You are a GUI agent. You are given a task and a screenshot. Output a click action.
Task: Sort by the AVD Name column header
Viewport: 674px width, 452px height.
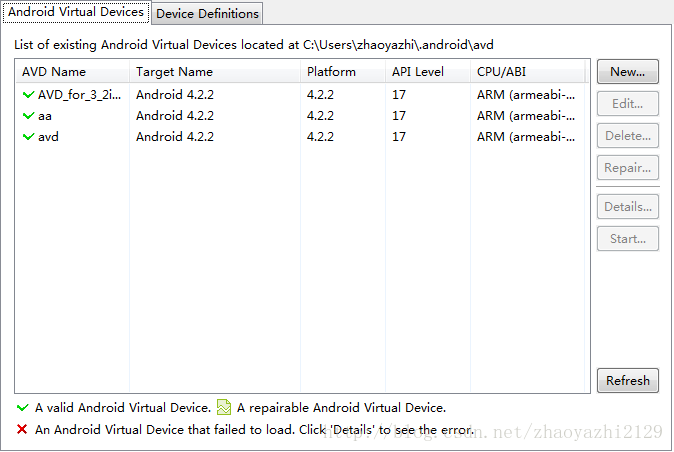(x=72, y=71)
